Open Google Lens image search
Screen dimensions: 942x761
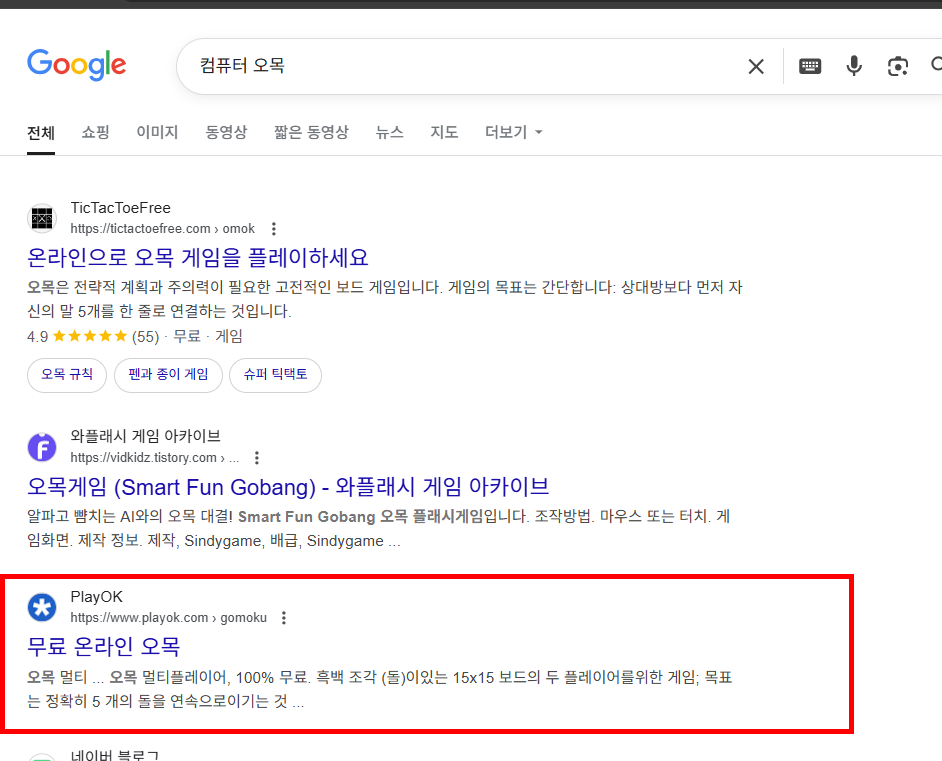click(x=898, y=66)
